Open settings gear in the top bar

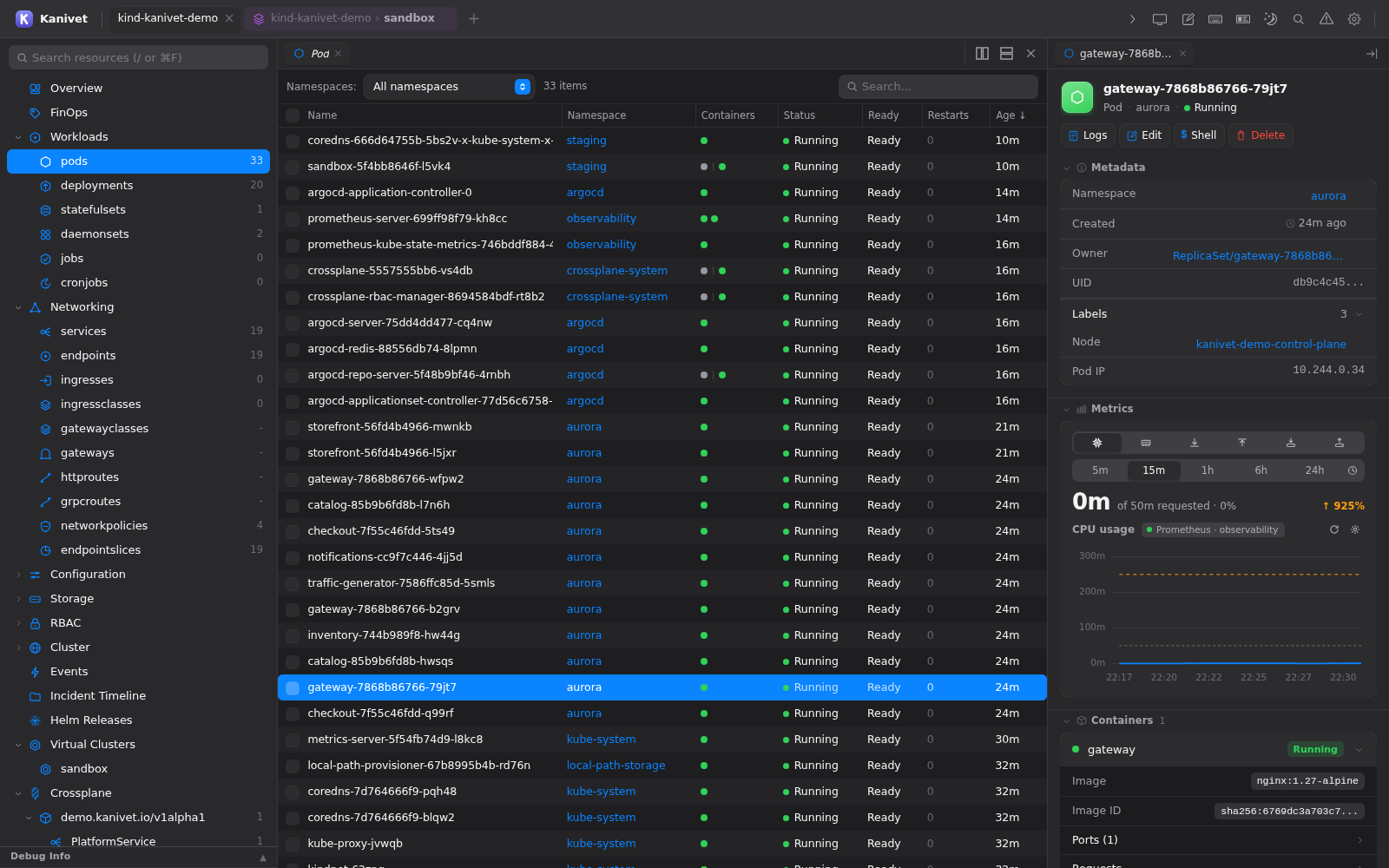point(1354,18)
